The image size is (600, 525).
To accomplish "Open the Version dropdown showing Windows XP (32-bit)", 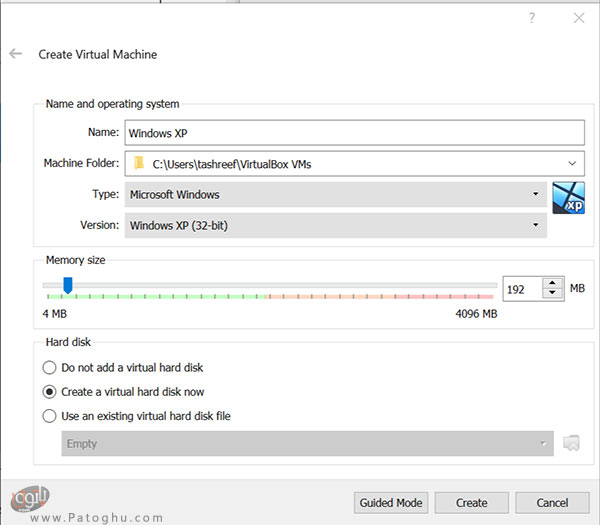I will tap(335, 225).
